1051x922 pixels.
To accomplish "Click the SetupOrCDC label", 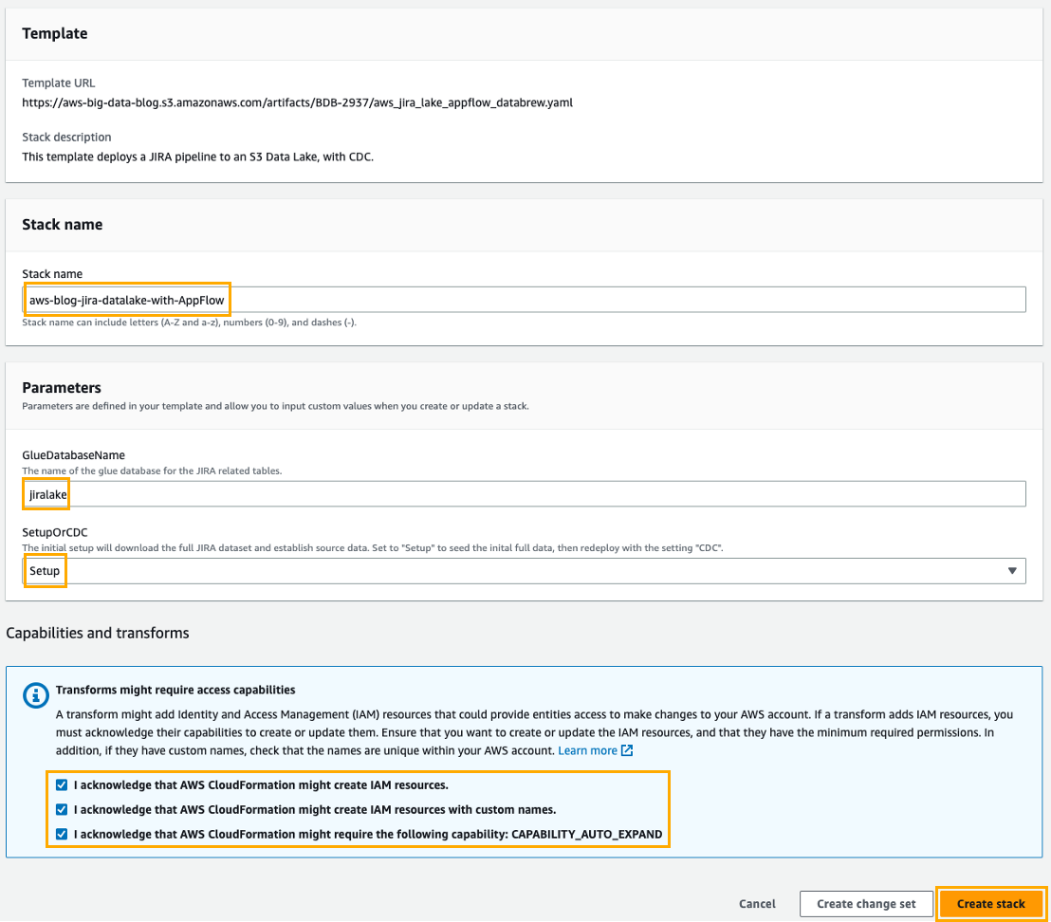I will point(55,532).
